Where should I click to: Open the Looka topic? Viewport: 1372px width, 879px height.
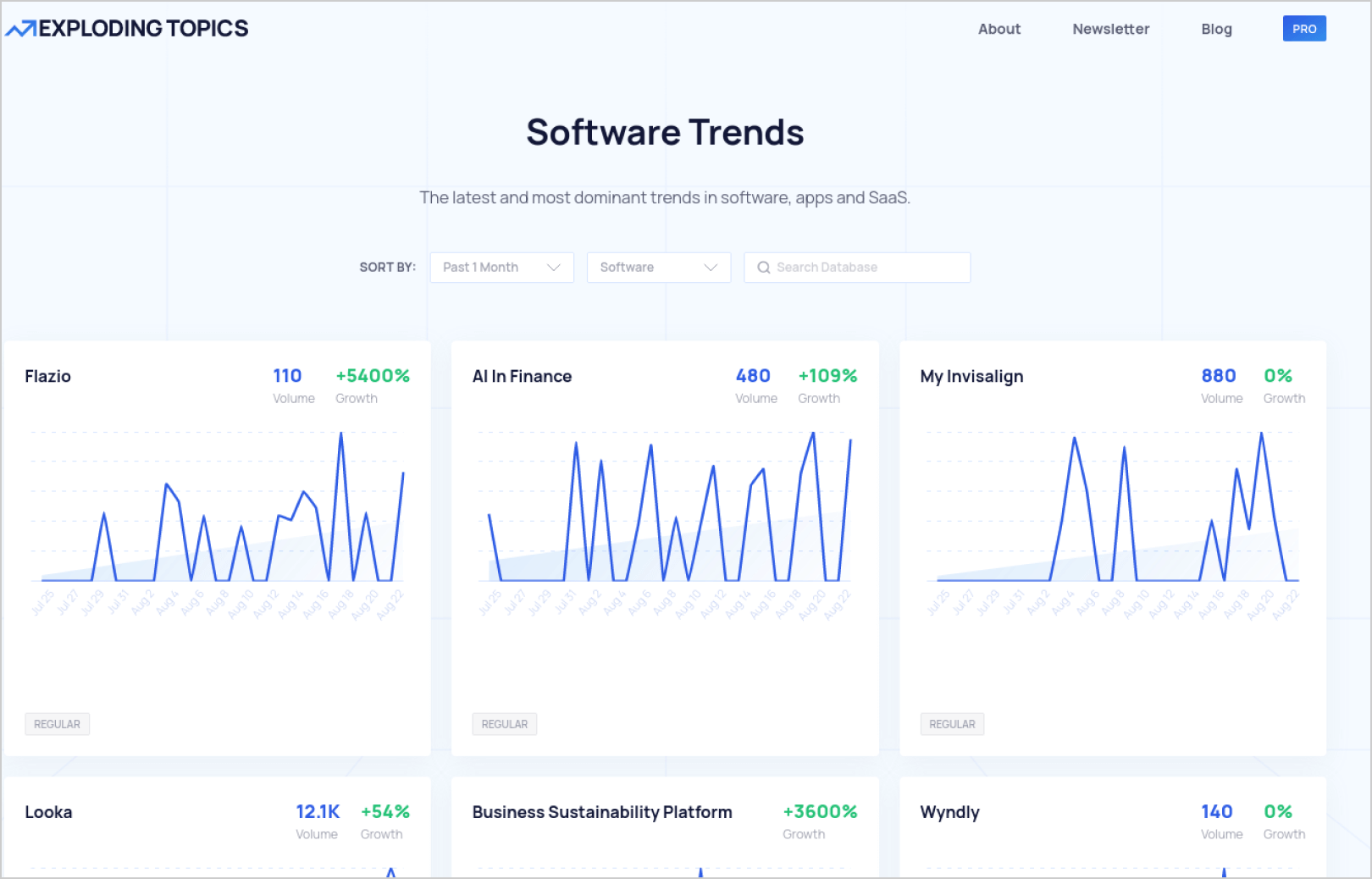pyautogui.click(x=48, y=812)
